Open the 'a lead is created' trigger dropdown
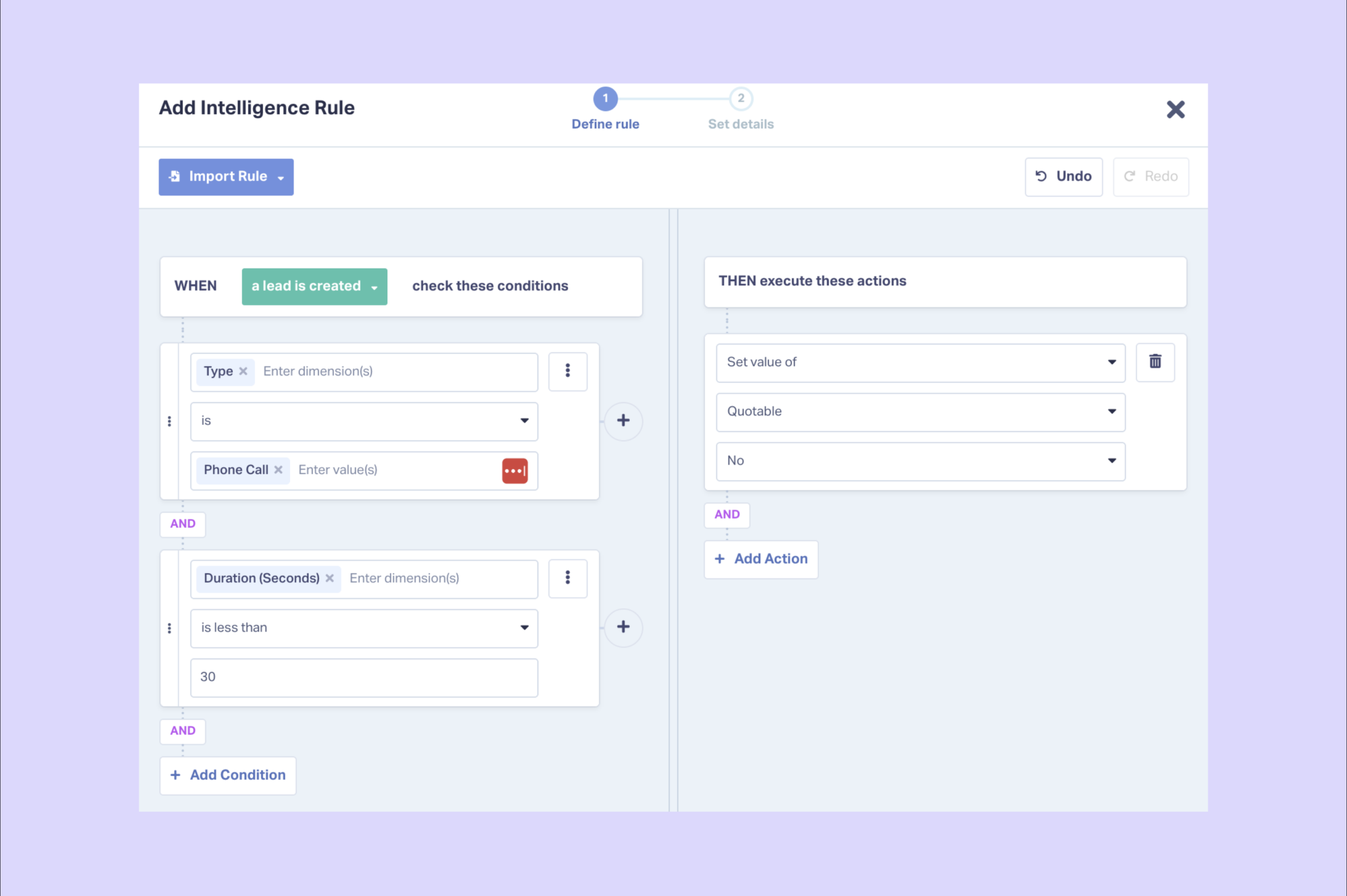Viewport: 1347px width, 896px height. (x=314, y=286)
